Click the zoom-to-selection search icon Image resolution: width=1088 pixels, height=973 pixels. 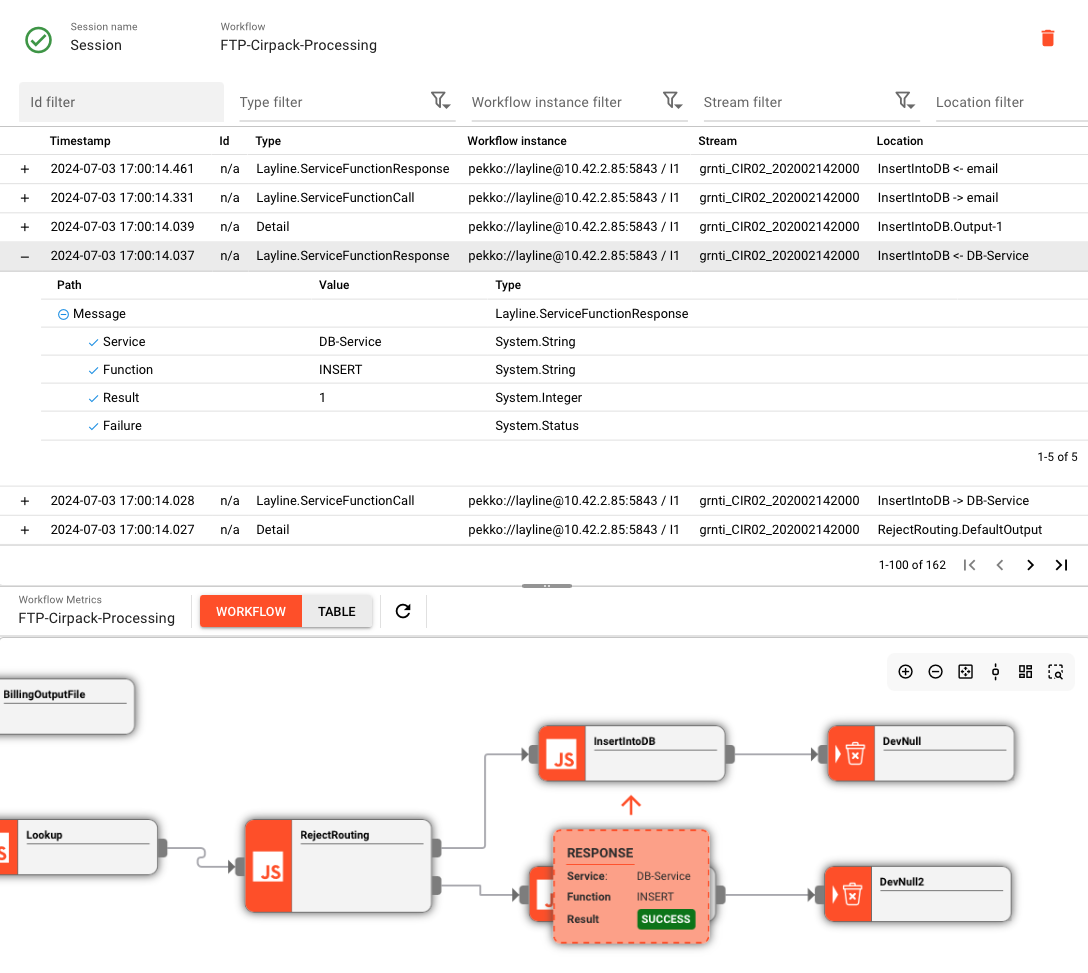coord(1055,671)
